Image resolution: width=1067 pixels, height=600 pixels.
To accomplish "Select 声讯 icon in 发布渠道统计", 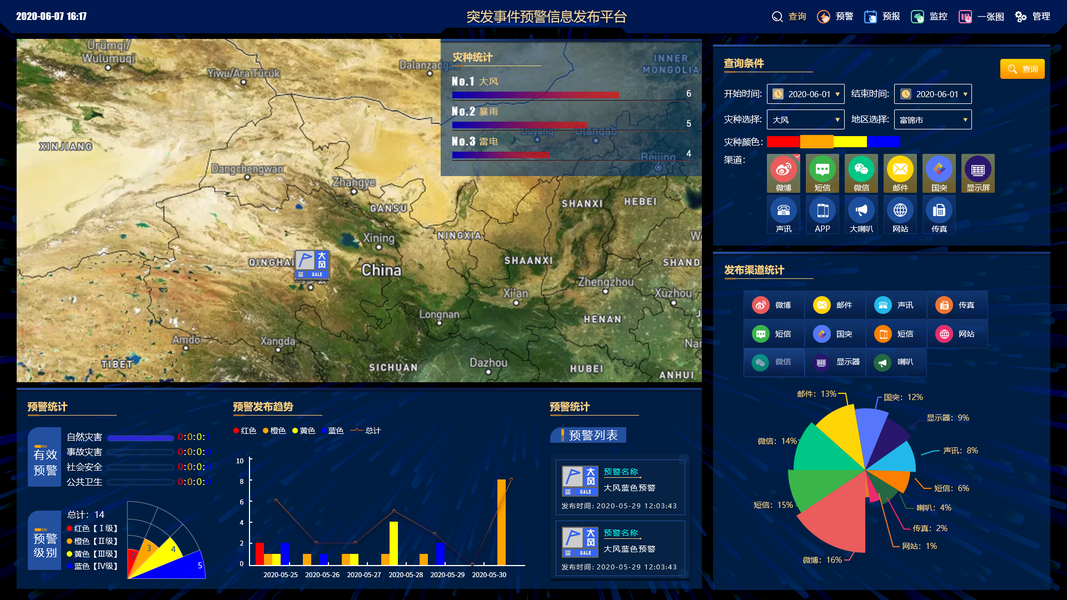I will point(883,305).
